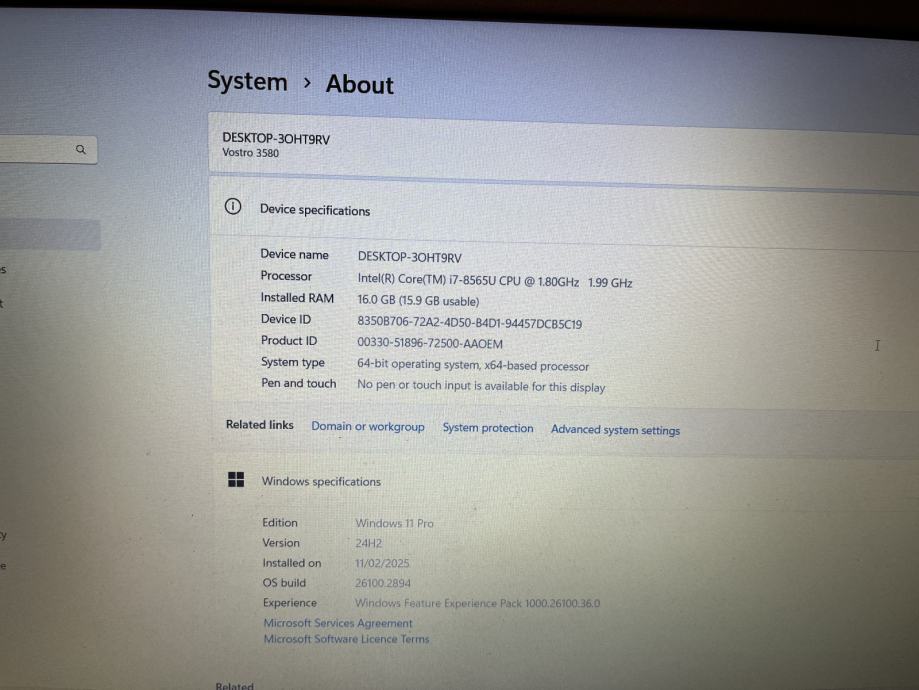Click the About breadcrumb title

(x=359, y=84)
